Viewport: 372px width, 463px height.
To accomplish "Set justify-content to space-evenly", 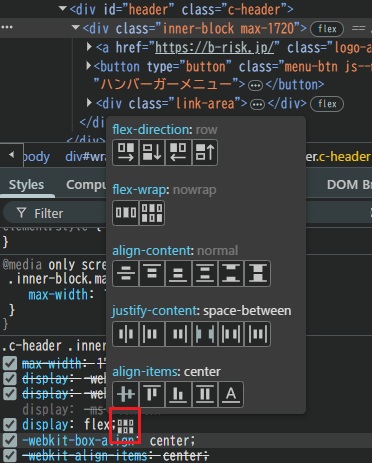I will click(257, 334).
